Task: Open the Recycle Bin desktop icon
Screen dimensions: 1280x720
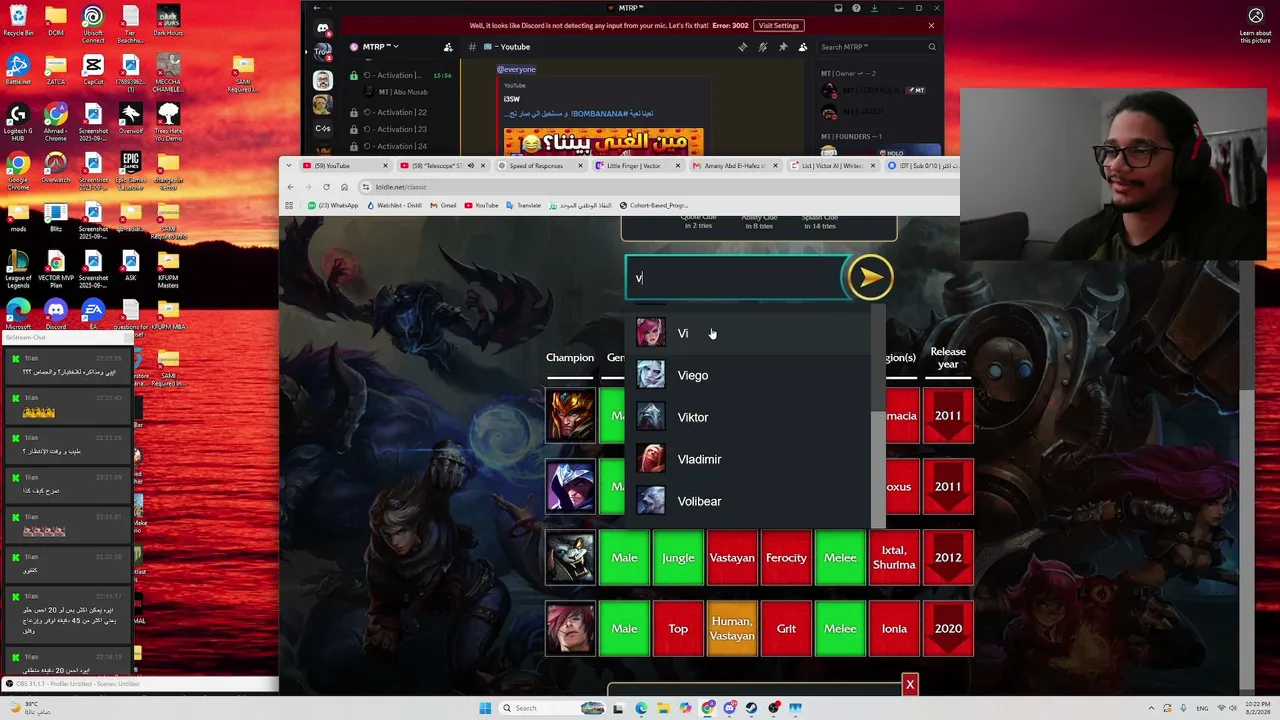Action: 18,21
